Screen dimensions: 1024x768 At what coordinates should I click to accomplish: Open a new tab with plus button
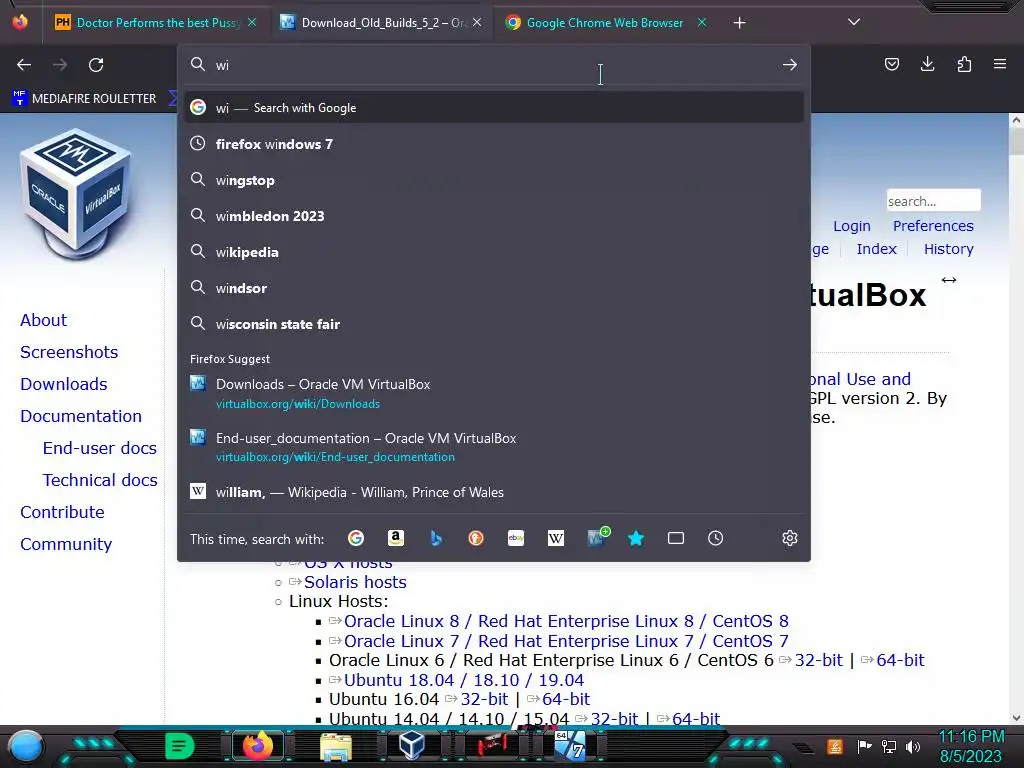pyautogui.click(x=739, y=23)
